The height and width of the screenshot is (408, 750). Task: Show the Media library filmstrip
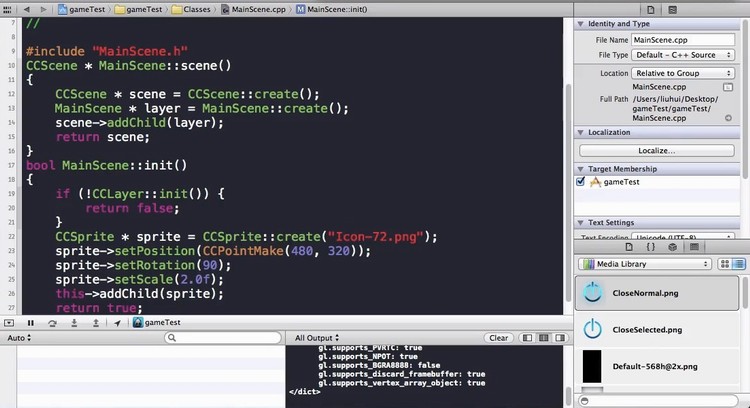pos(694,247)
